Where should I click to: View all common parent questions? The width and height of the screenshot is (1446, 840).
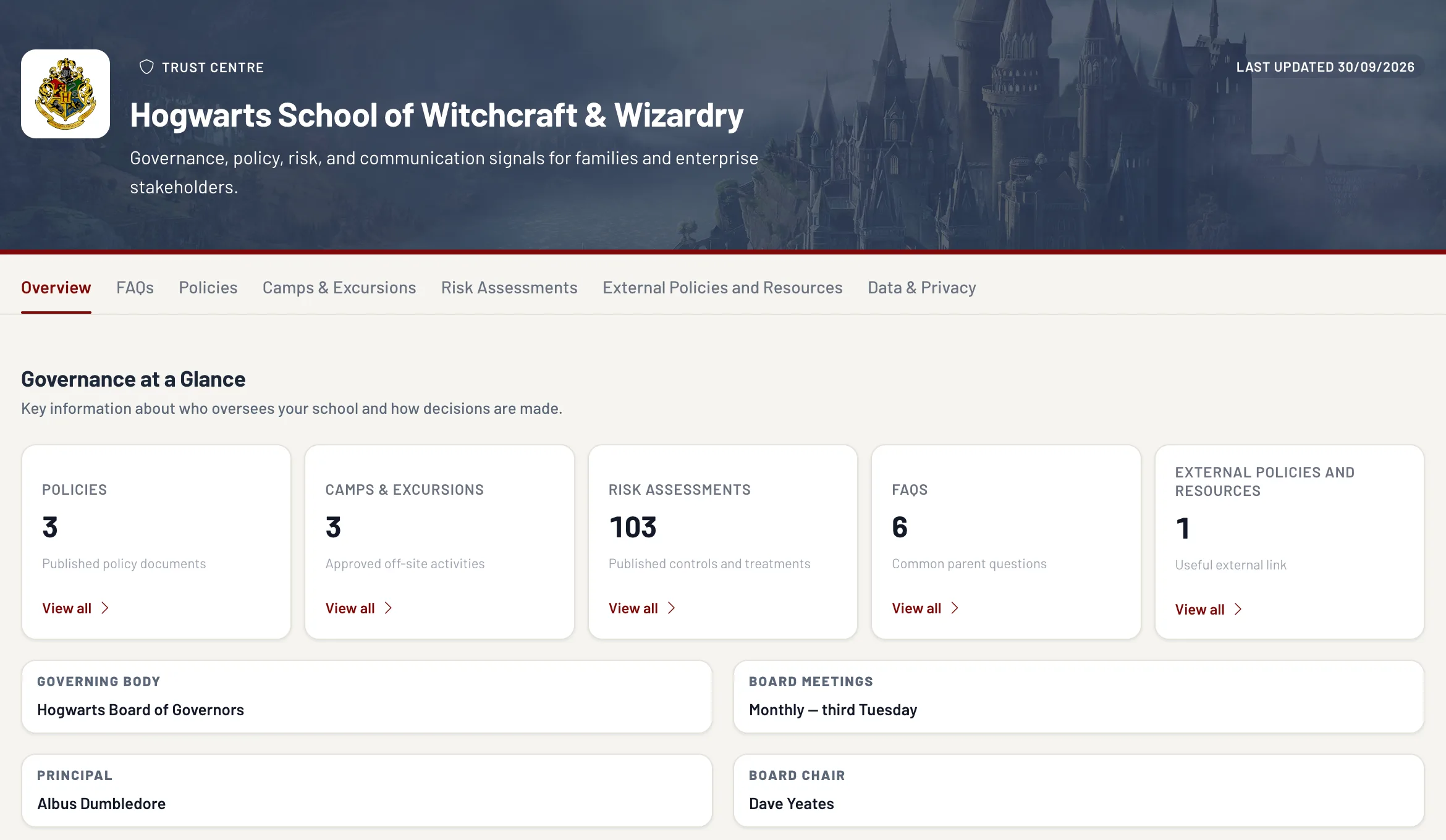point(925,608)
